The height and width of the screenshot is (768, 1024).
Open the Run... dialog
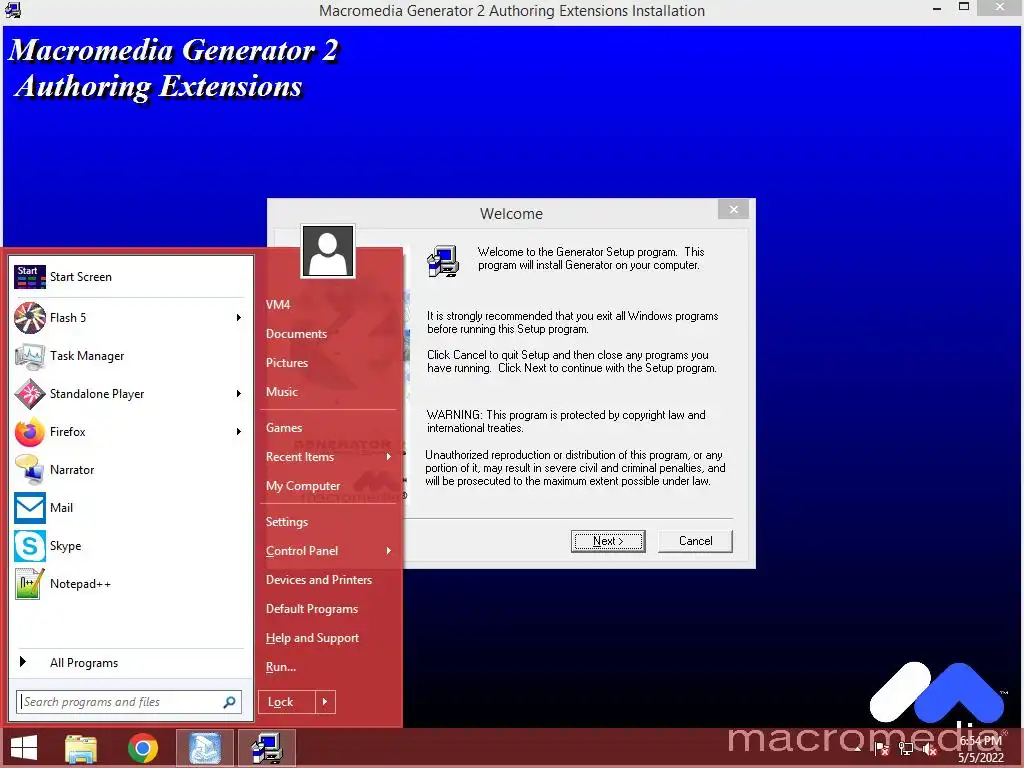coord(281,667)
